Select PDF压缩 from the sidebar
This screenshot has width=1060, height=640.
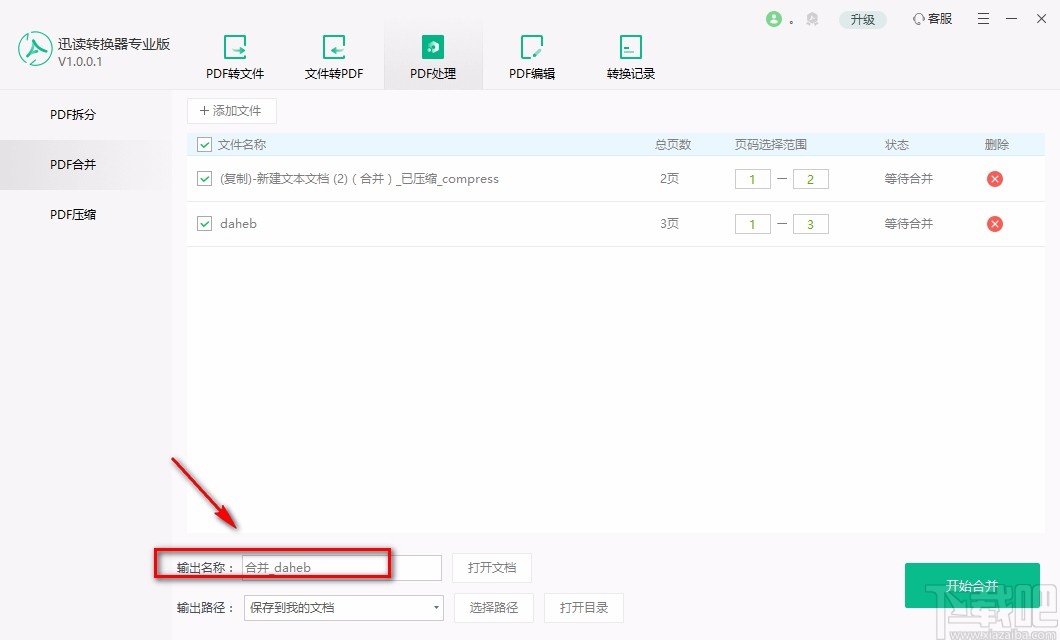coord(71,214)
